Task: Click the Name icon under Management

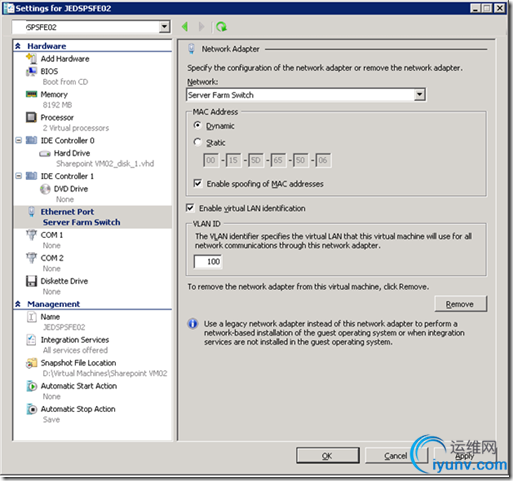Action: [31, 317]
